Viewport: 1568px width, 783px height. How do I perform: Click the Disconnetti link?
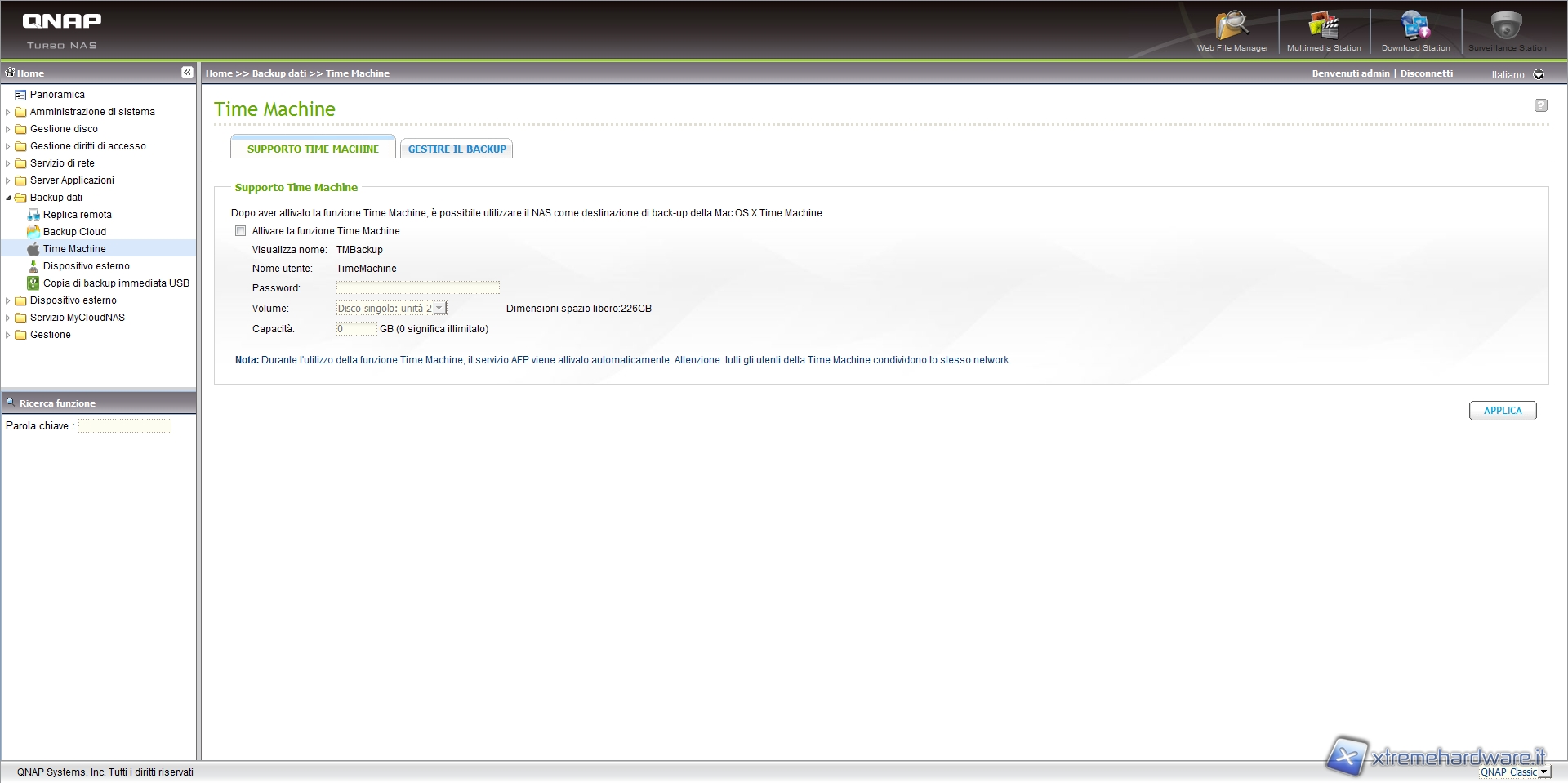1426,73
